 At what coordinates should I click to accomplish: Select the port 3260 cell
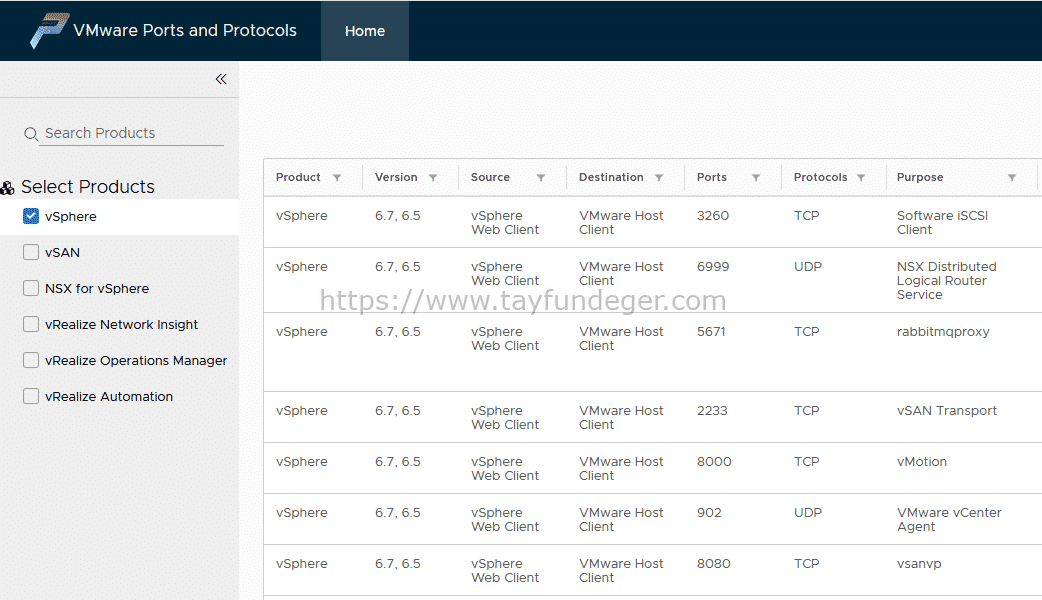click(x=712, y=215)
